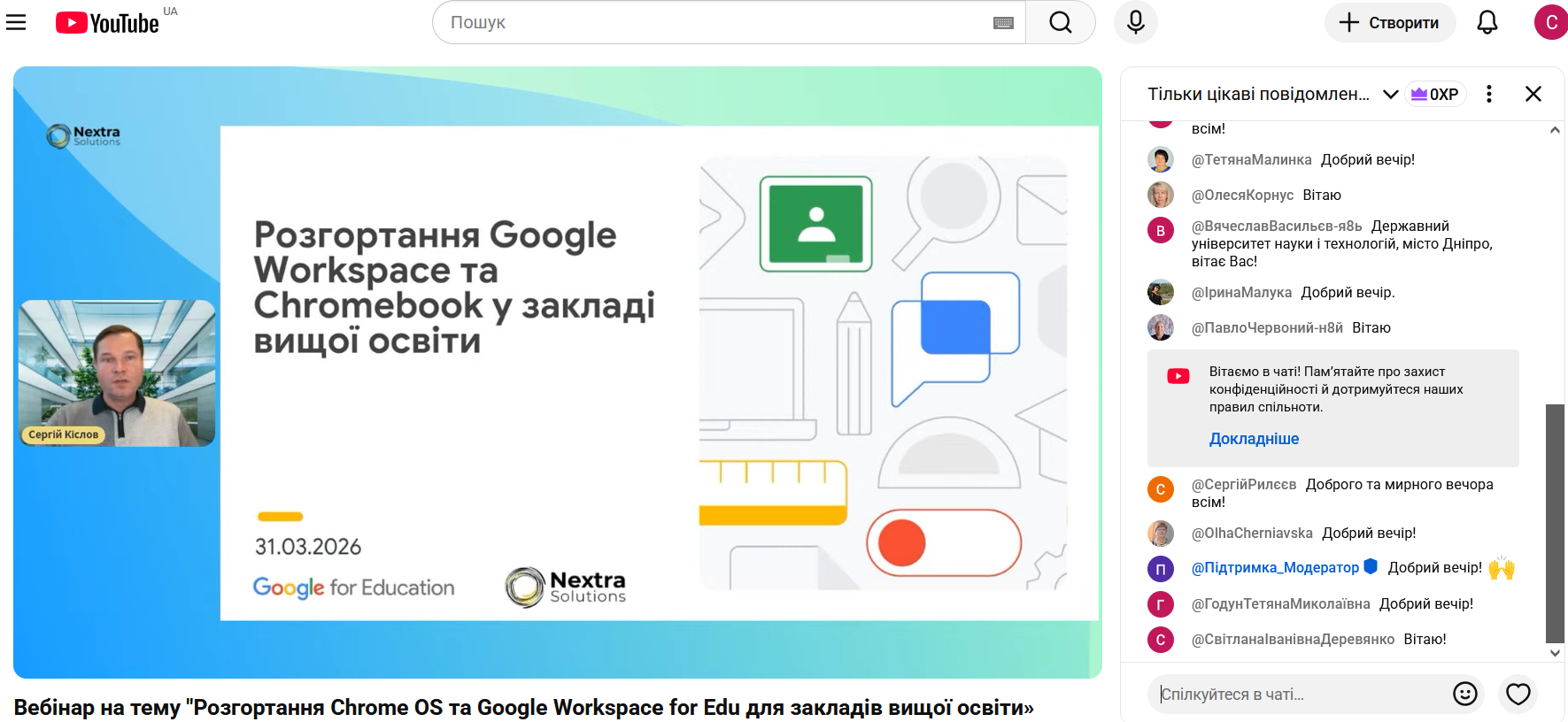Open the Докладніше link
This screenshot has width=1568, height=722.
[x=1255, y=439]
